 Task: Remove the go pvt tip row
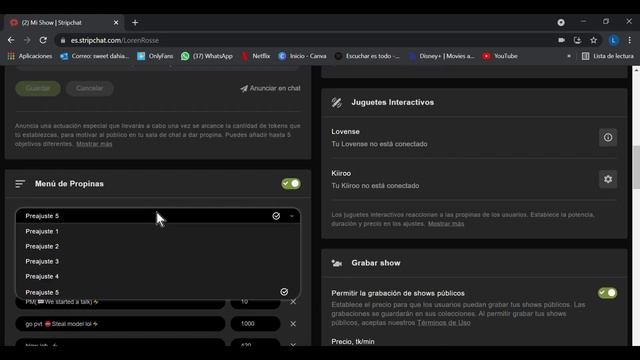293,324
